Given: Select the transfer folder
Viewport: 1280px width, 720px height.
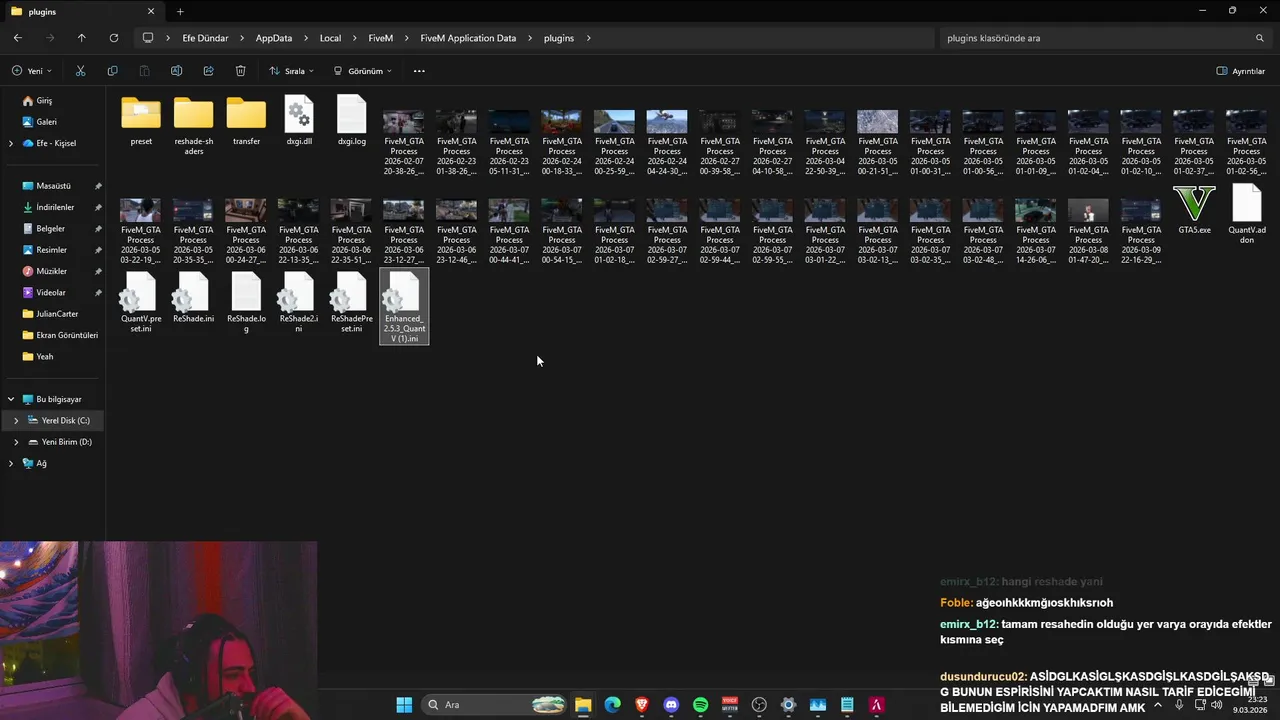Looking at the screenshot, I should coord(246,121).
